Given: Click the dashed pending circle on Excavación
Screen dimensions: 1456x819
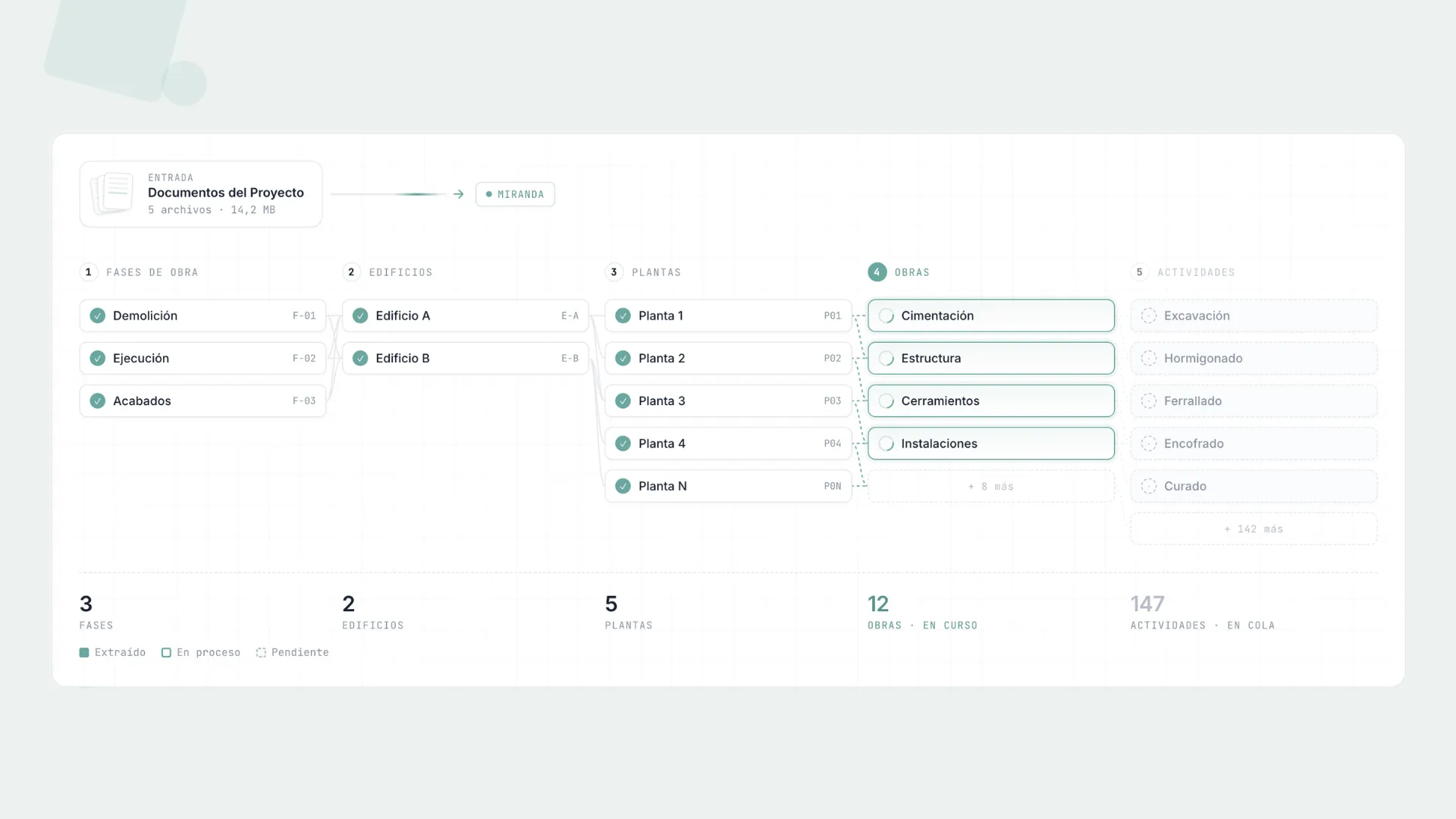Looking at the screenshot, I should pos(1149,315).
